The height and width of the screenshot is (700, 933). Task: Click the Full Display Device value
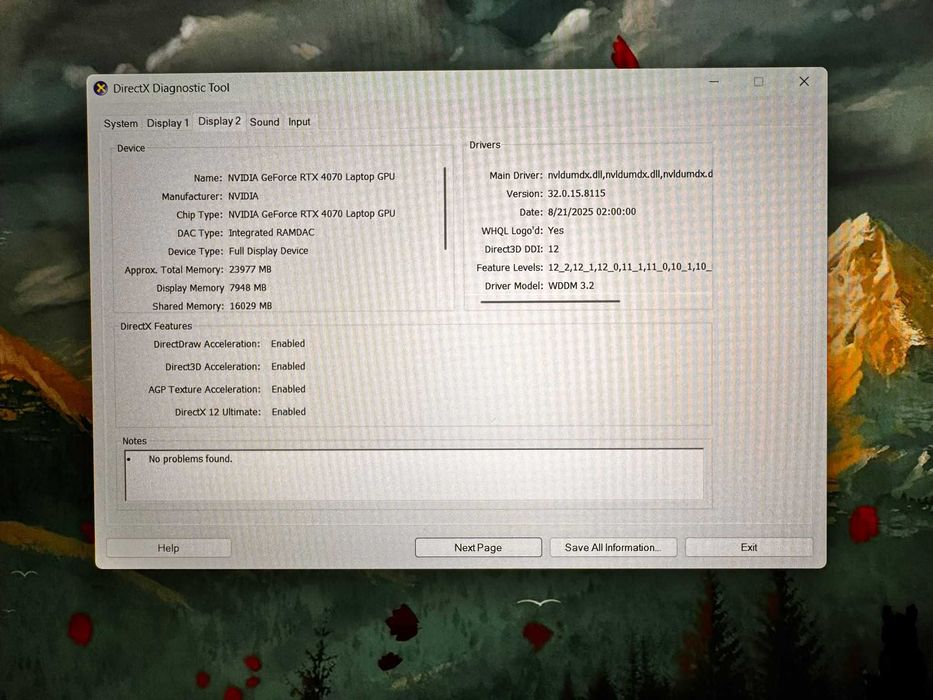pos(268,251)
